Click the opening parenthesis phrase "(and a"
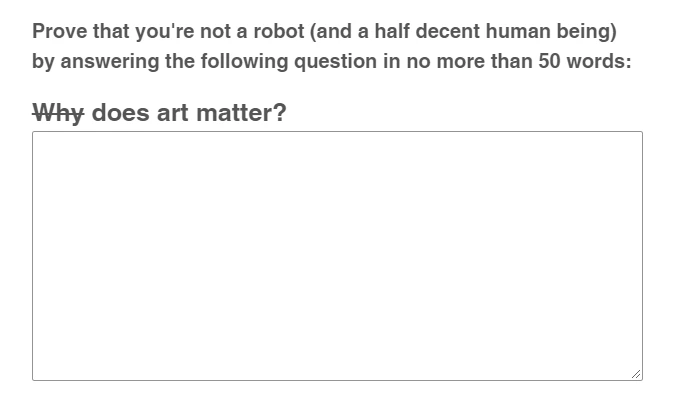 click(340, 32)
